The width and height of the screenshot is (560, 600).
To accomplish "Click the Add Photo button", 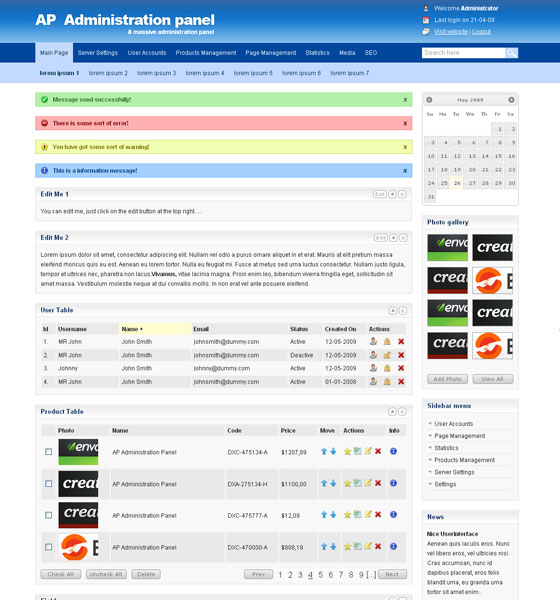I will pos(447,379).
